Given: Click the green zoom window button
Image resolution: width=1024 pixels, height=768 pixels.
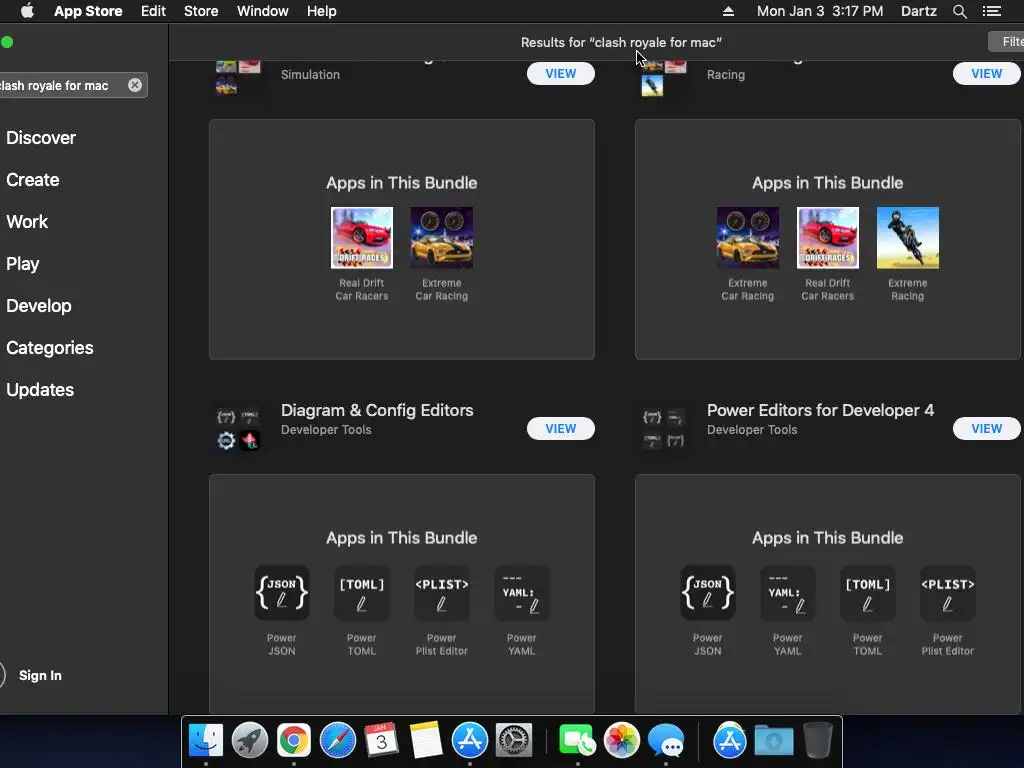Looking at the screenshot, I should pyautogui.click(x=7, y=42).
